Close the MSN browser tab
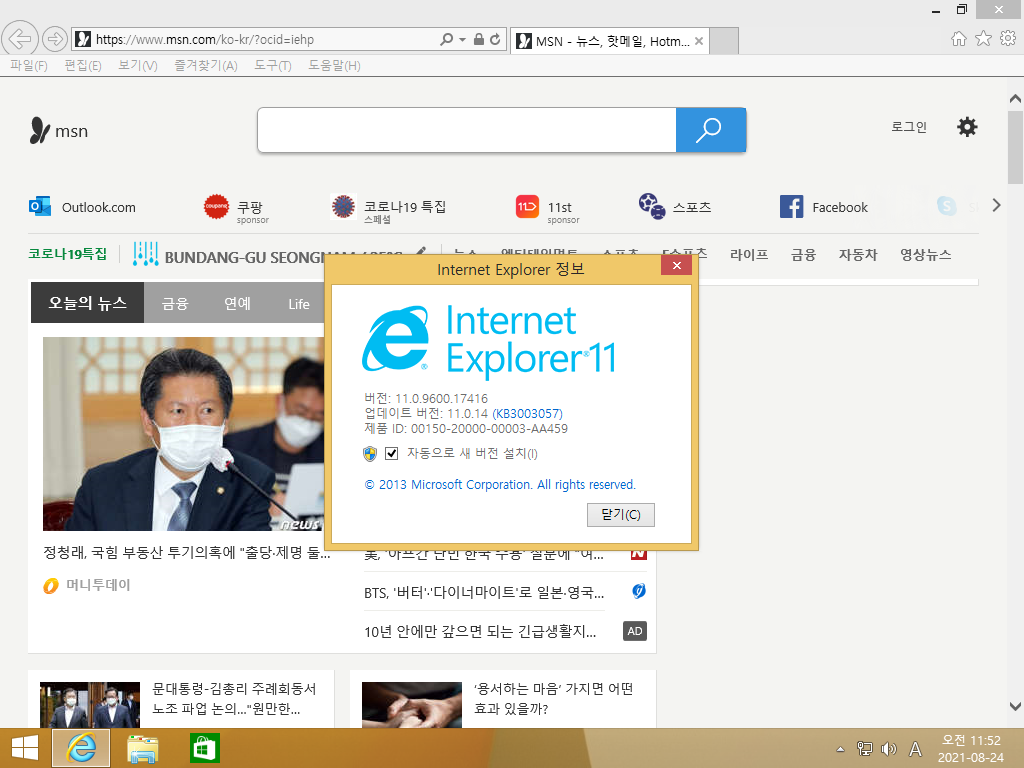Viewport: 1024px width, 768px height. (699, 41)
